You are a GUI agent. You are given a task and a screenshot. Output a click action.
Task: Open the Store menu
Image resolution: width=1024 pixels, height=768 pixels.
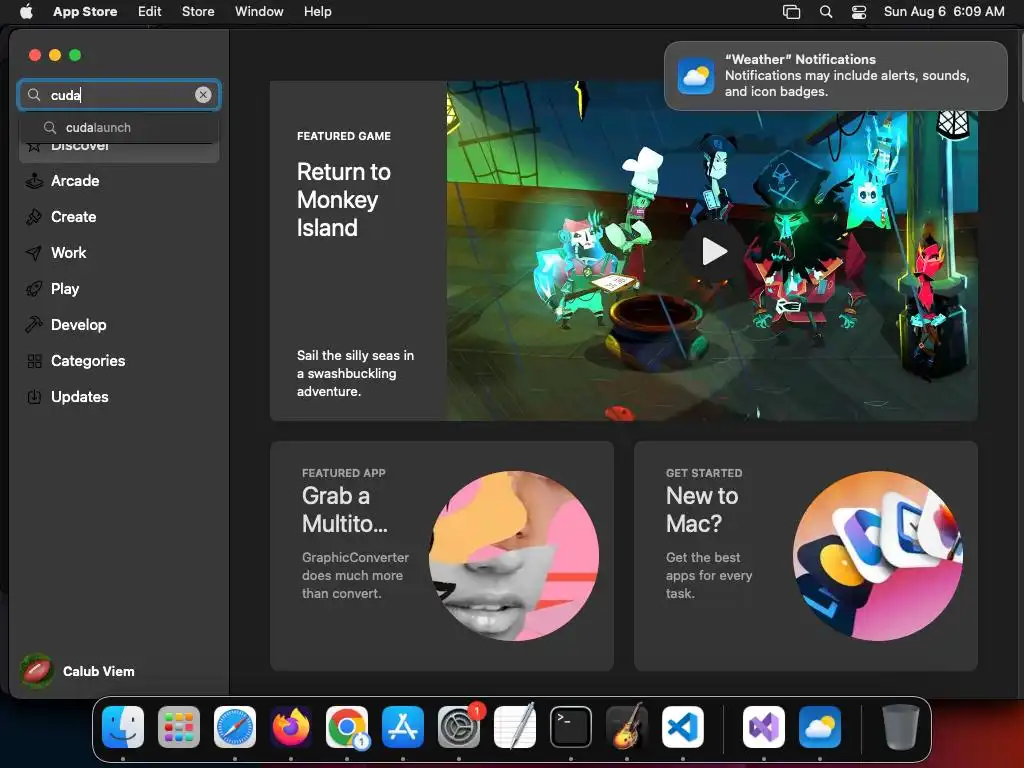[198, 12]
